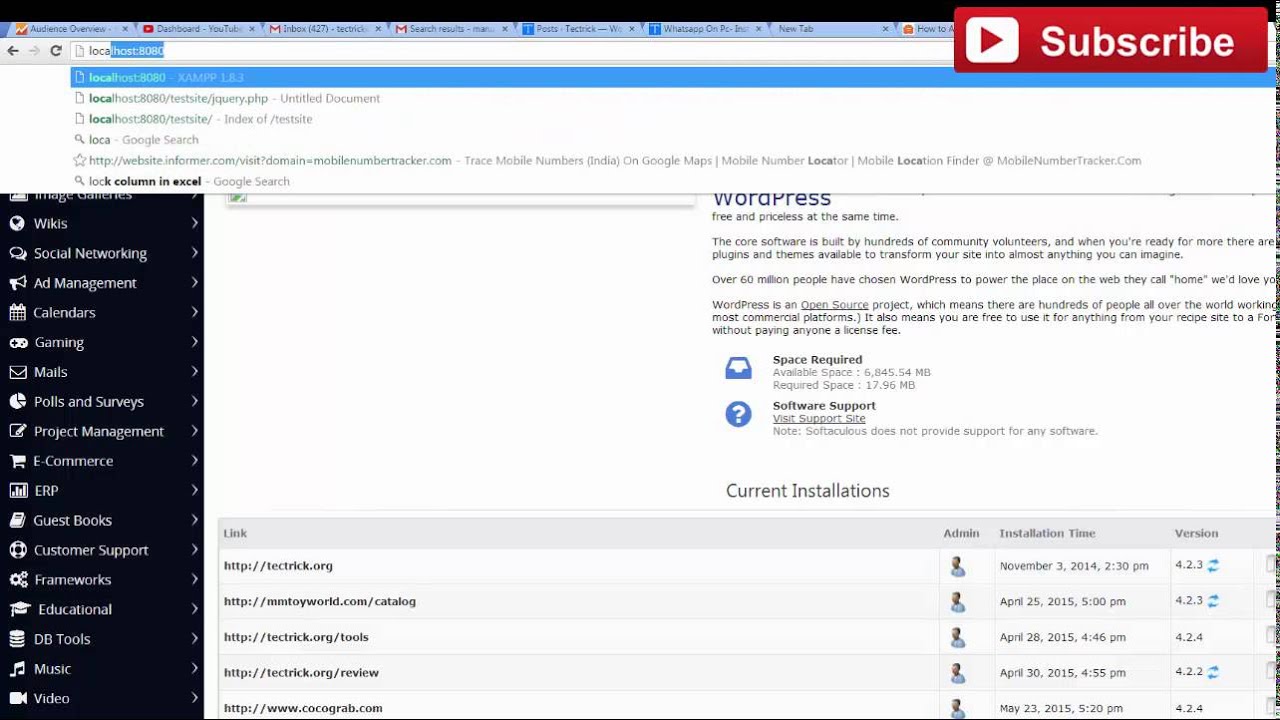The height and width of the screenshot is (720, 1280).
Task: Open the http://www.cocograb.com link
Action: (303, 708)
